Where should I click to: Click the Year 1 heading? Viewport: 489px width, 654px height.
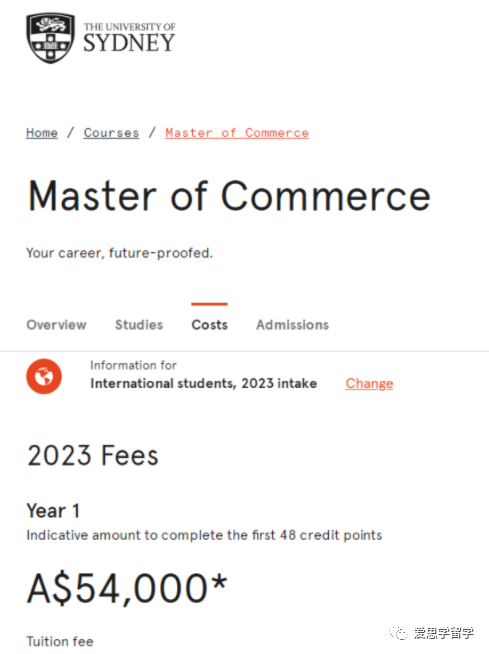coord(53,511)
